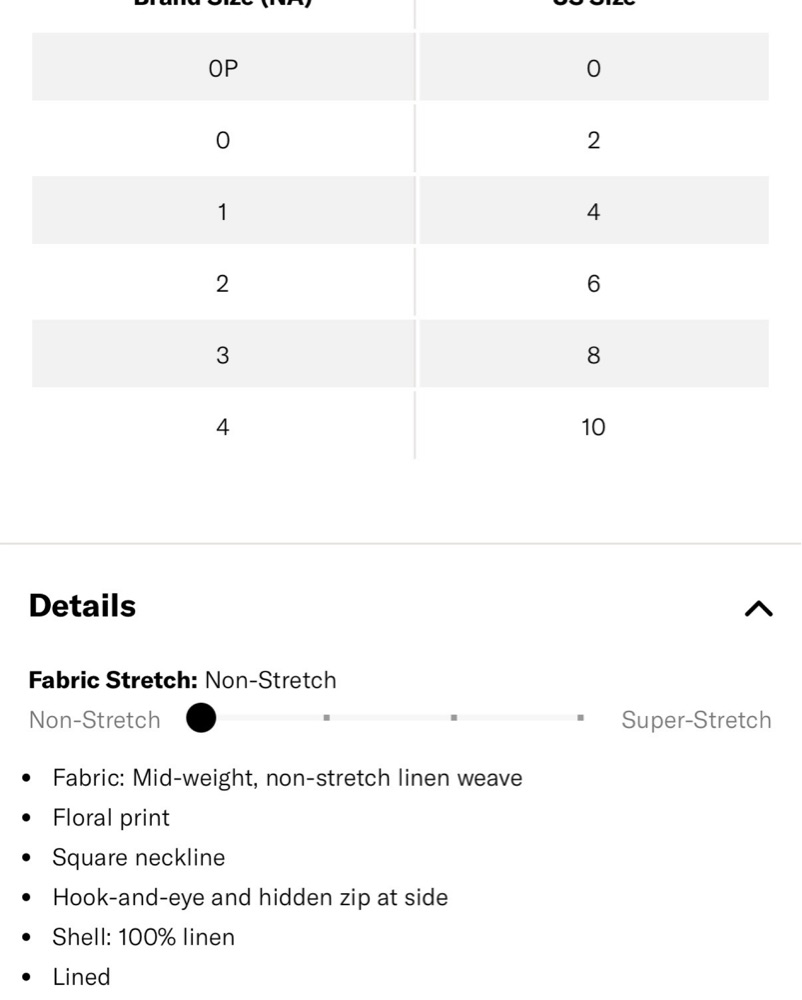Screen dimensions: 802x1000
Task: Click the Super-Stretch end marker
Action: coord(580,718)
